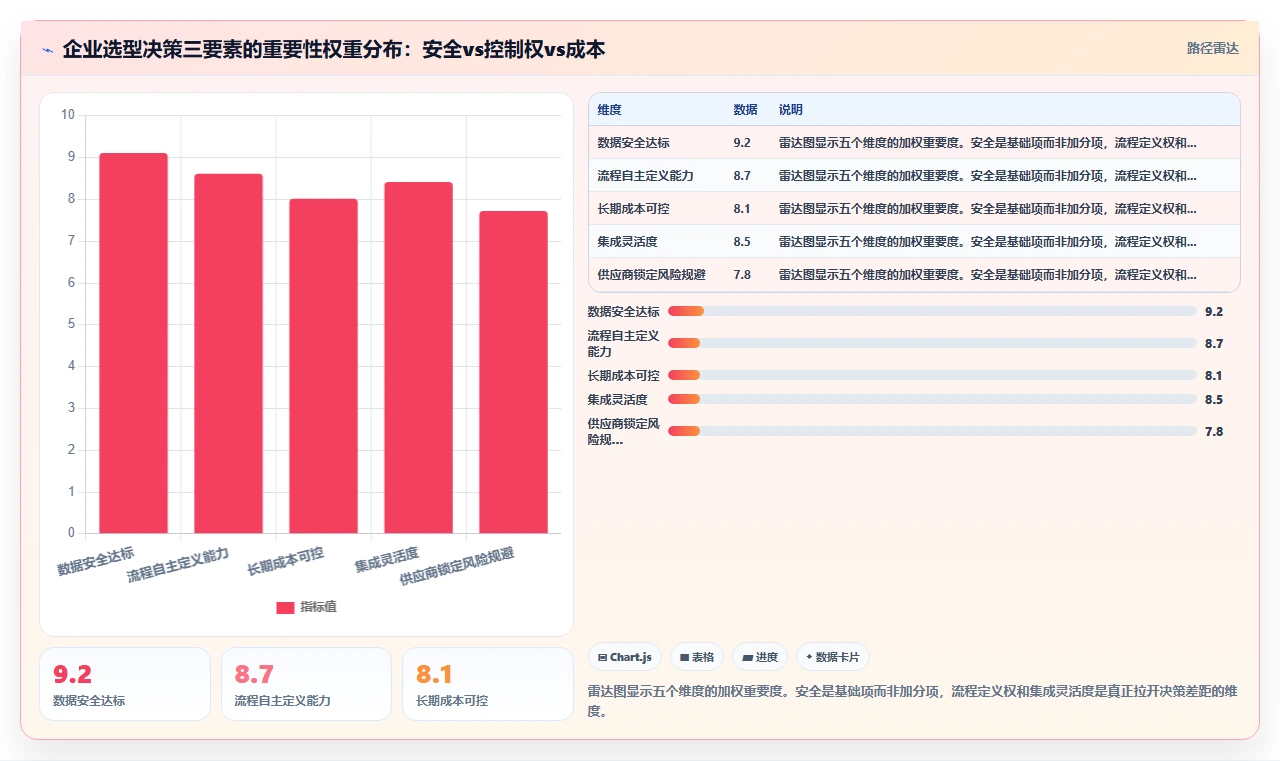Screen dimensions: 1280x761
Task: Click the 长期成本可控 progress bar
Action: [x=932, y=375]
